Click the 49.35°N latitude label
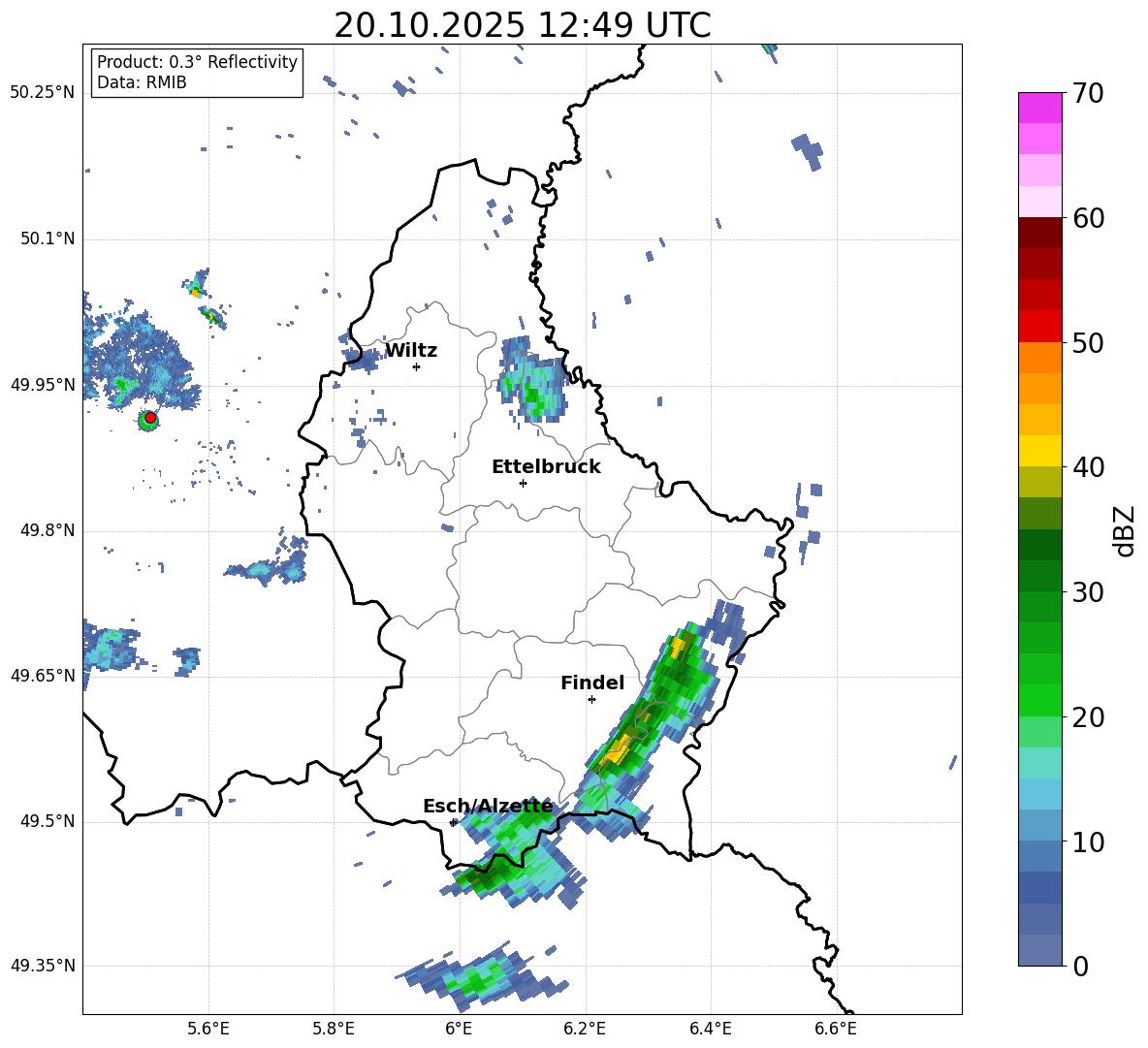1148x1048 pixels. click(x=43, y=966)
